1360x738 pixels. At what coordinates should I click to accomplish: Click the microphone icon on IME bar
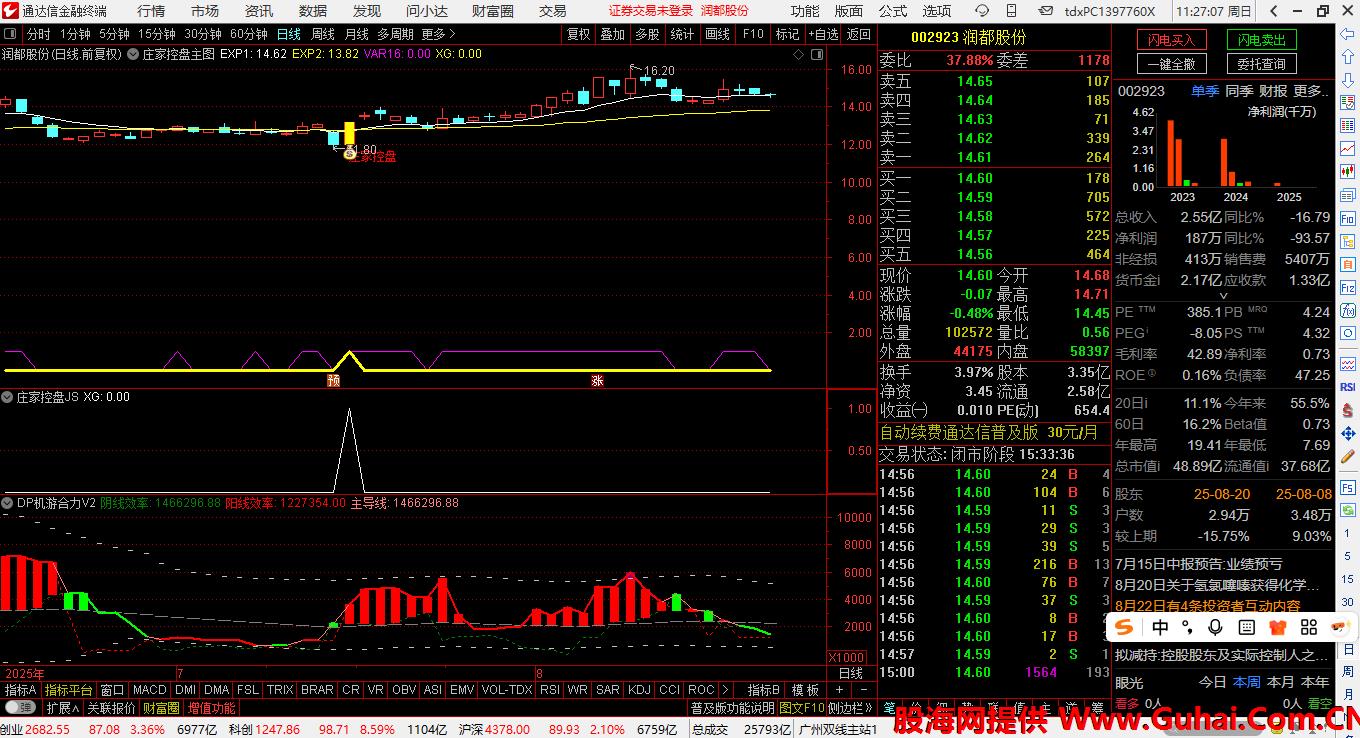click(x=1215, y=627)
